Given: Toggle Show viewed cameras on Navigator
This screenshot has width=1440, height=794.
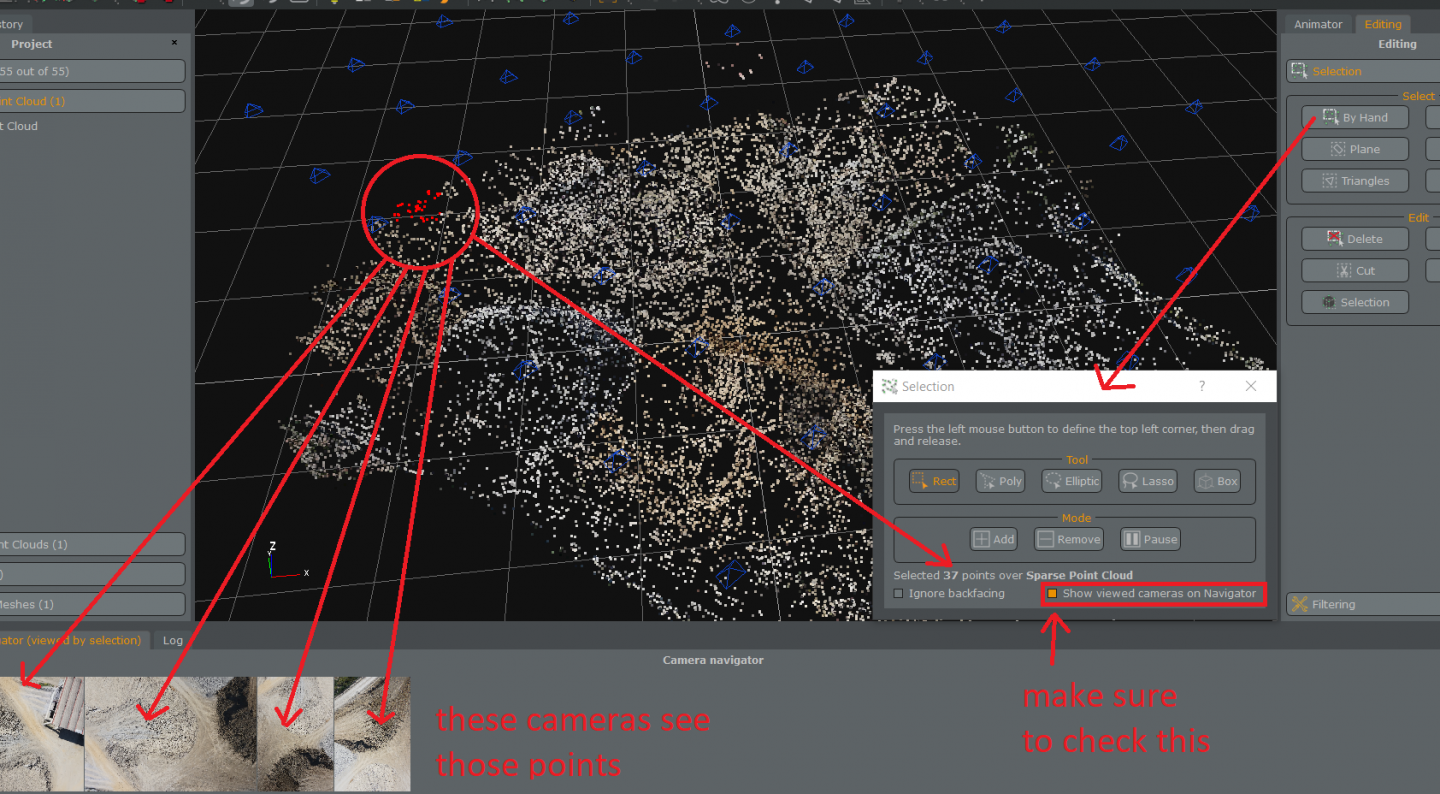Looking at the screenshot, I should pyautogui.click(x=1052, y=594).
